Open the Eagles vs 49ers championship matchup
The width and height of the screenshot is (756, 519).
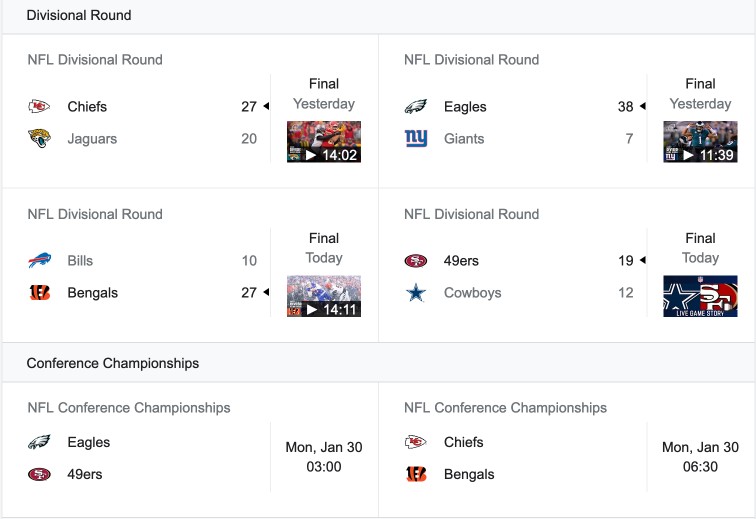pos(190,450)
